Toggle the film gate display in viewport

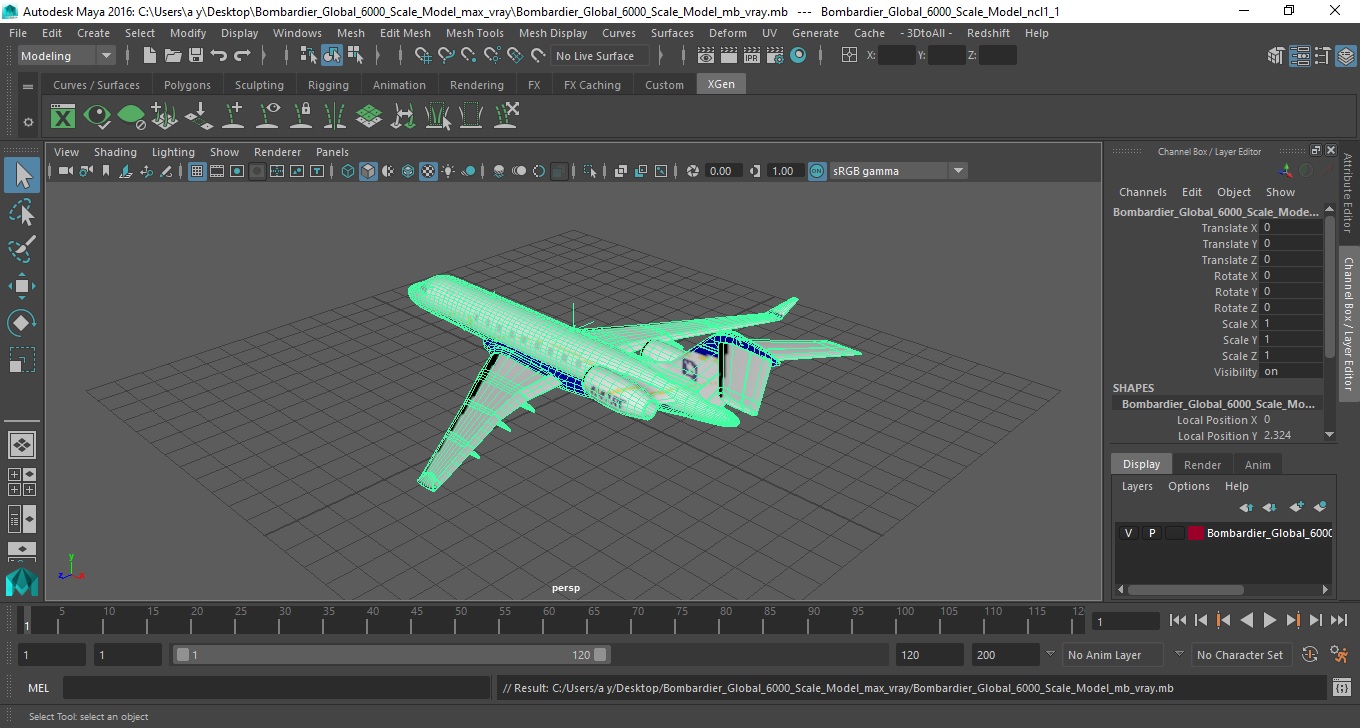[217, 171]
